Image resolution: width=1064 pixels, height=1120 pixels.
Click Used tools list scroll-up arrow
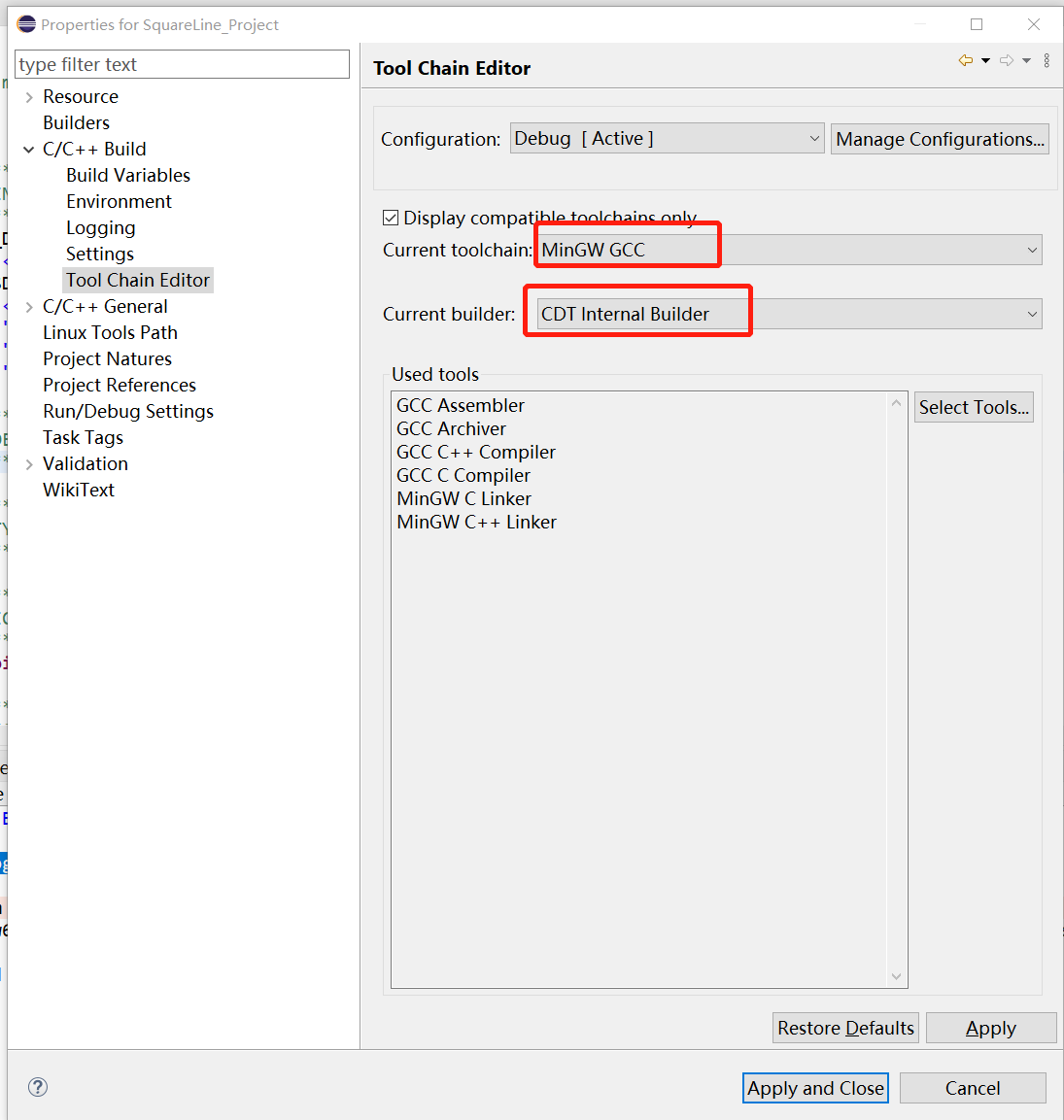(x=896, y=403)
